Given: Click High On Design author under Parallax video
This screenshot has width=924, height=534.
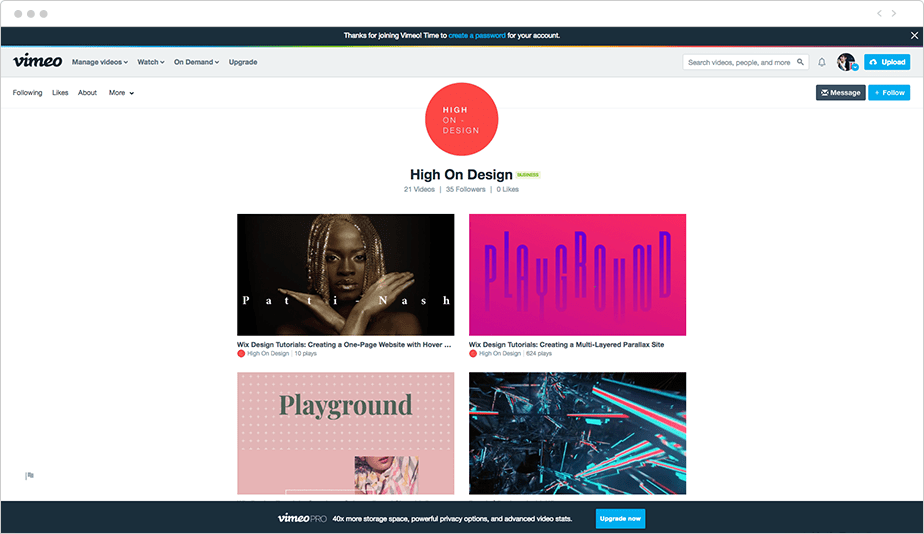Looking at the screenshot, I should click(500, 354).
